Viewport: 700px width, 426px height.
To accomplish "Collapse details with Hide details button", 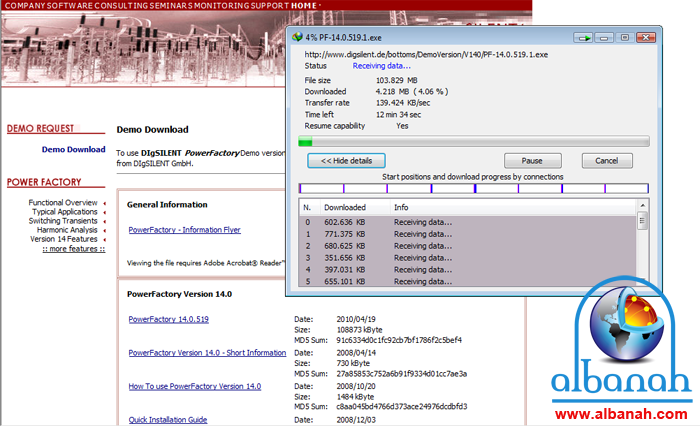I will [345, 160].
